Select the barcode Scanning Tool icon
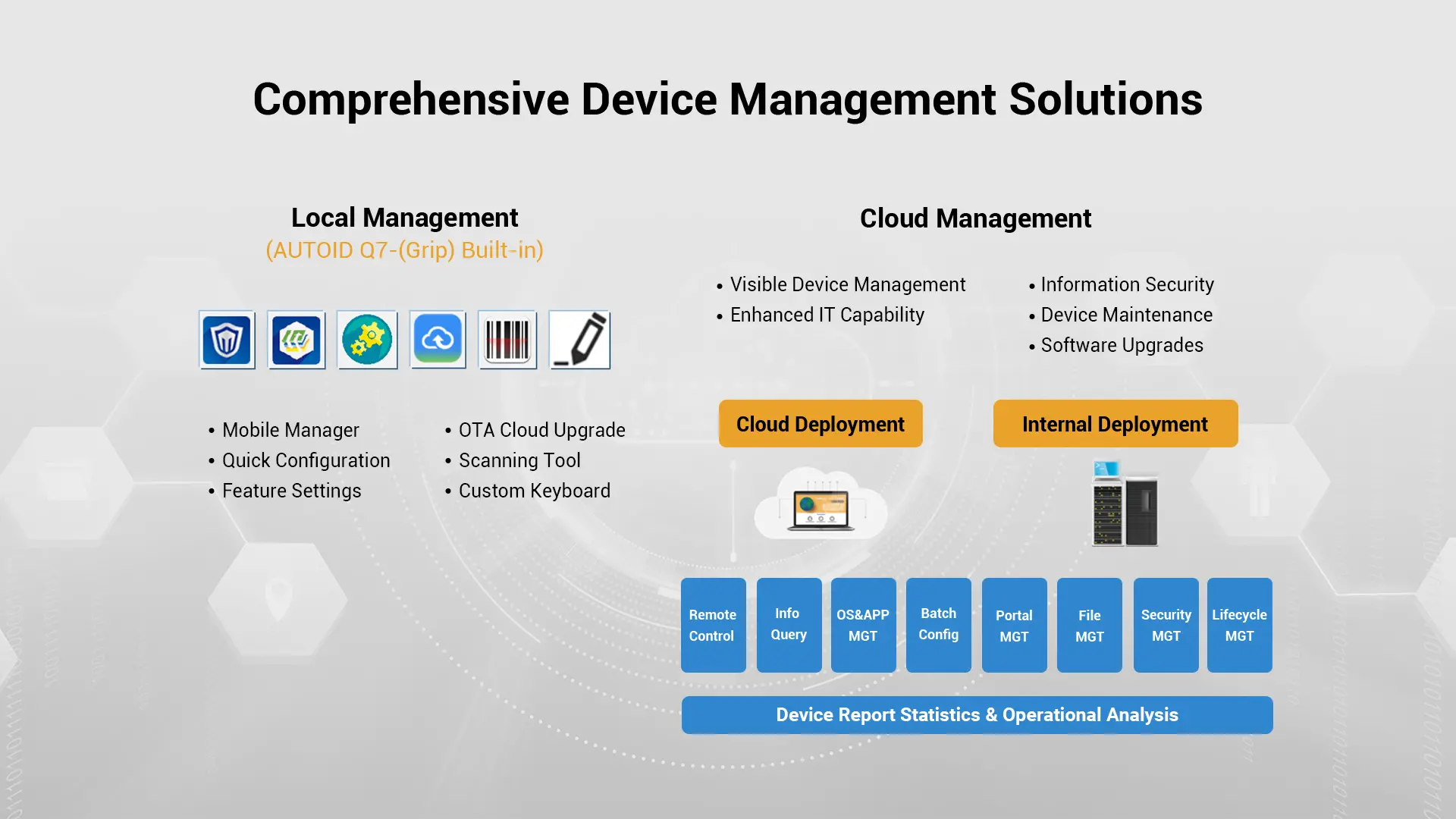Viewport: 1456px width, 819px height. (x=507, y=340)
